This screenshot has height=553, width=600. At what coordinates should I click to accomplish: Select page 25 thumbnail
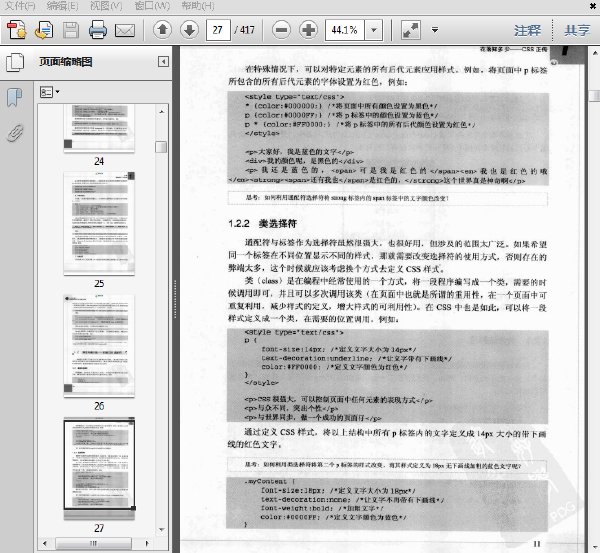[99, 223]
